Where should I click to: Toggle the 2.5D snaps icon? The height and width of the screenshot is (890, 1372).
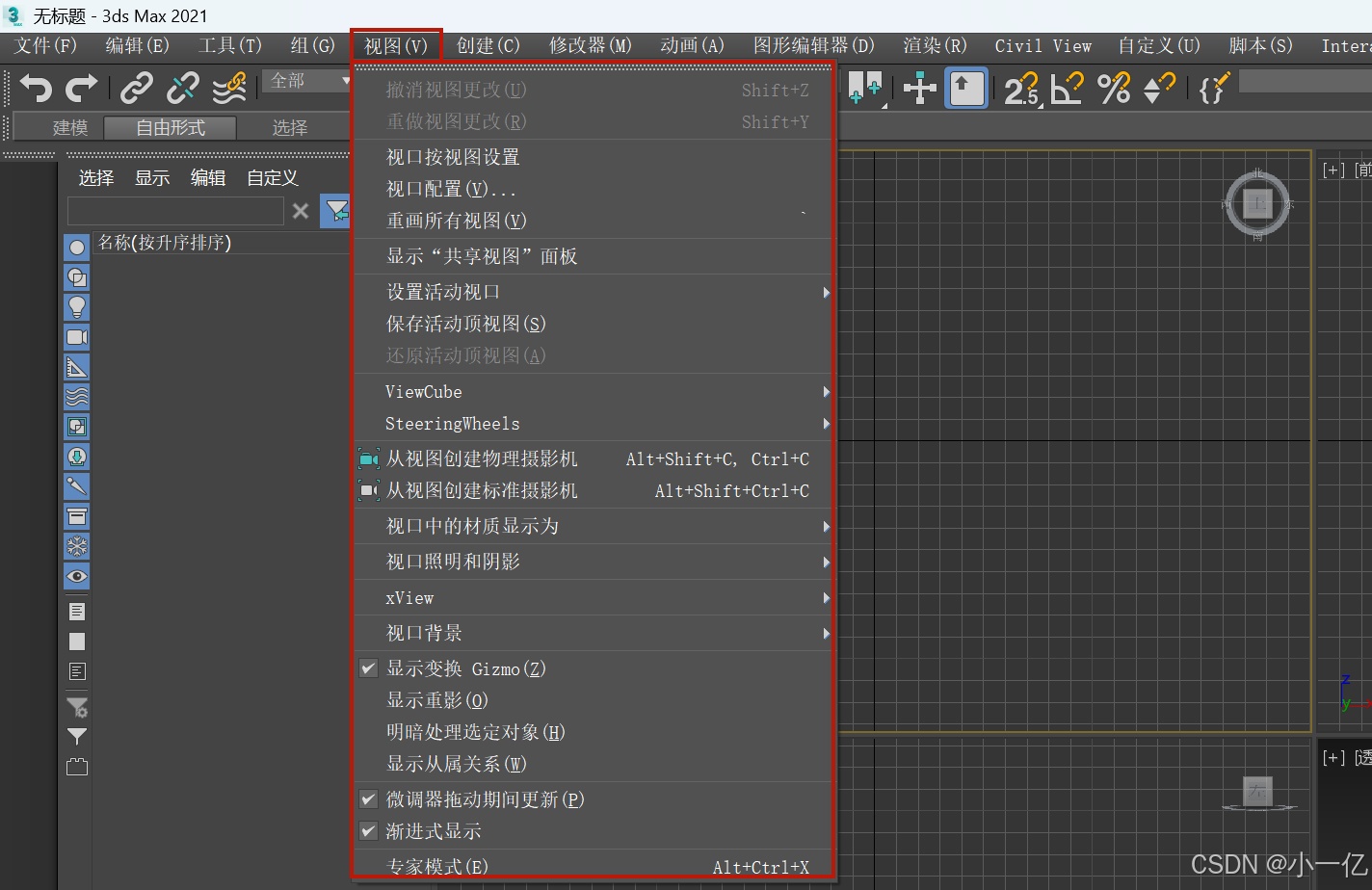tap(1022, 89)
